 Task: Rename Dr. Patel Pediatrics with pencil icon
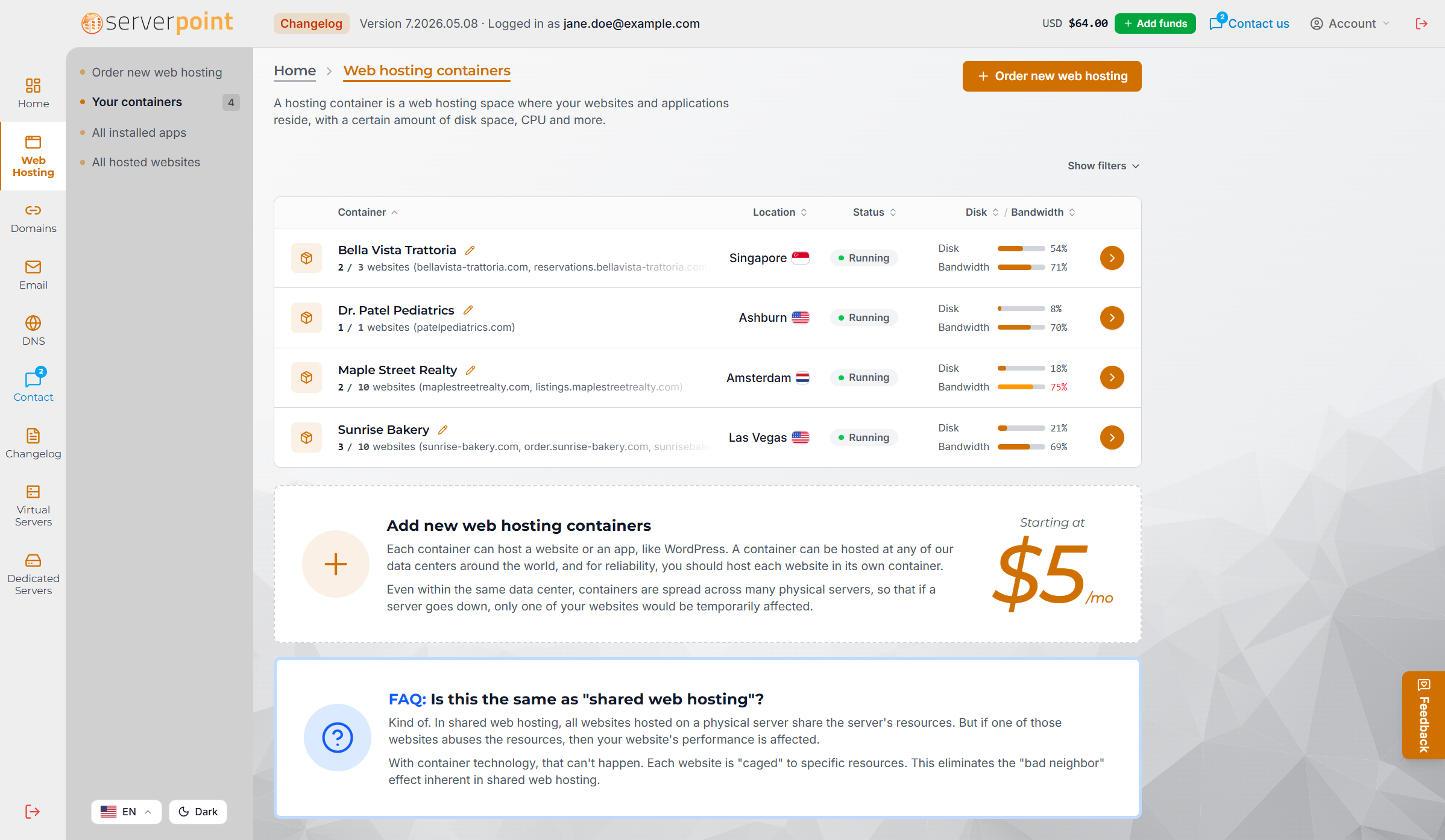point(468,310)
